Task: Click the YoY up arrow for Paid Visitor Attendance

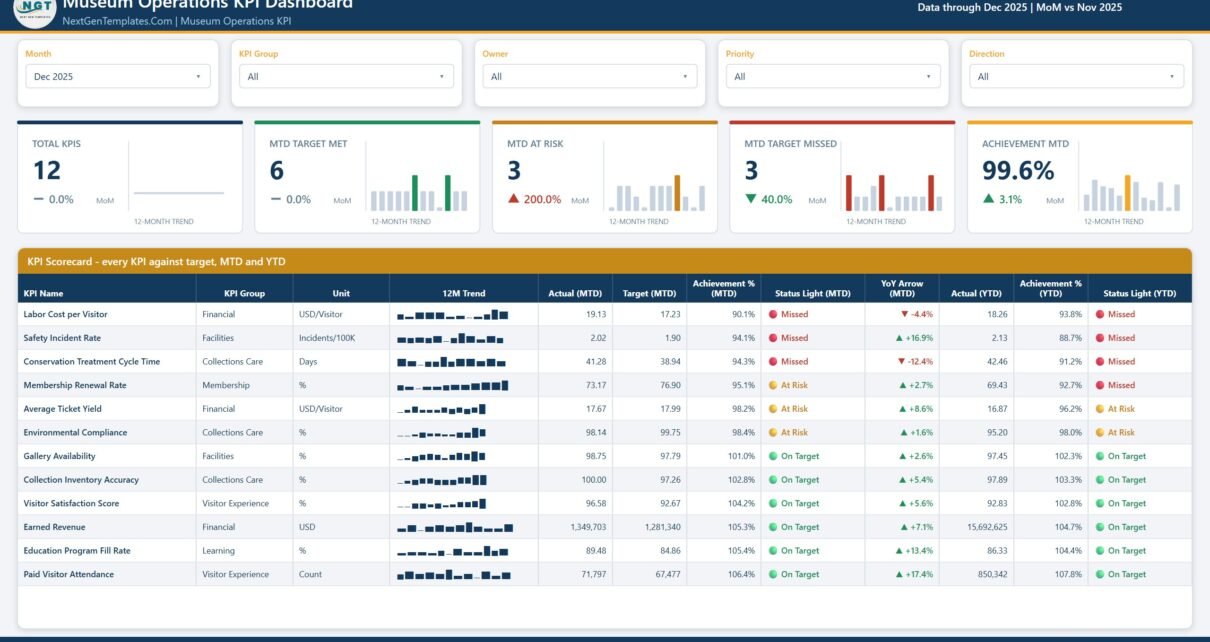Action: (900, 575)
